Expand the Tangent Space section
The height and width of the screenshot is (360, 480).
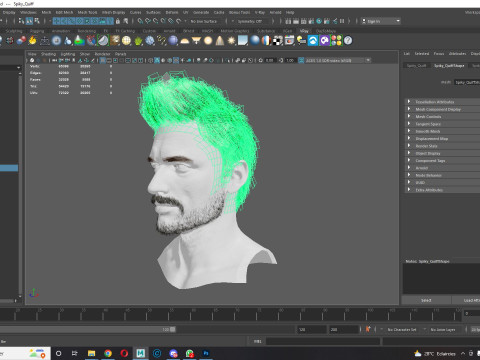pyautogui.click(x=442, y=124)
